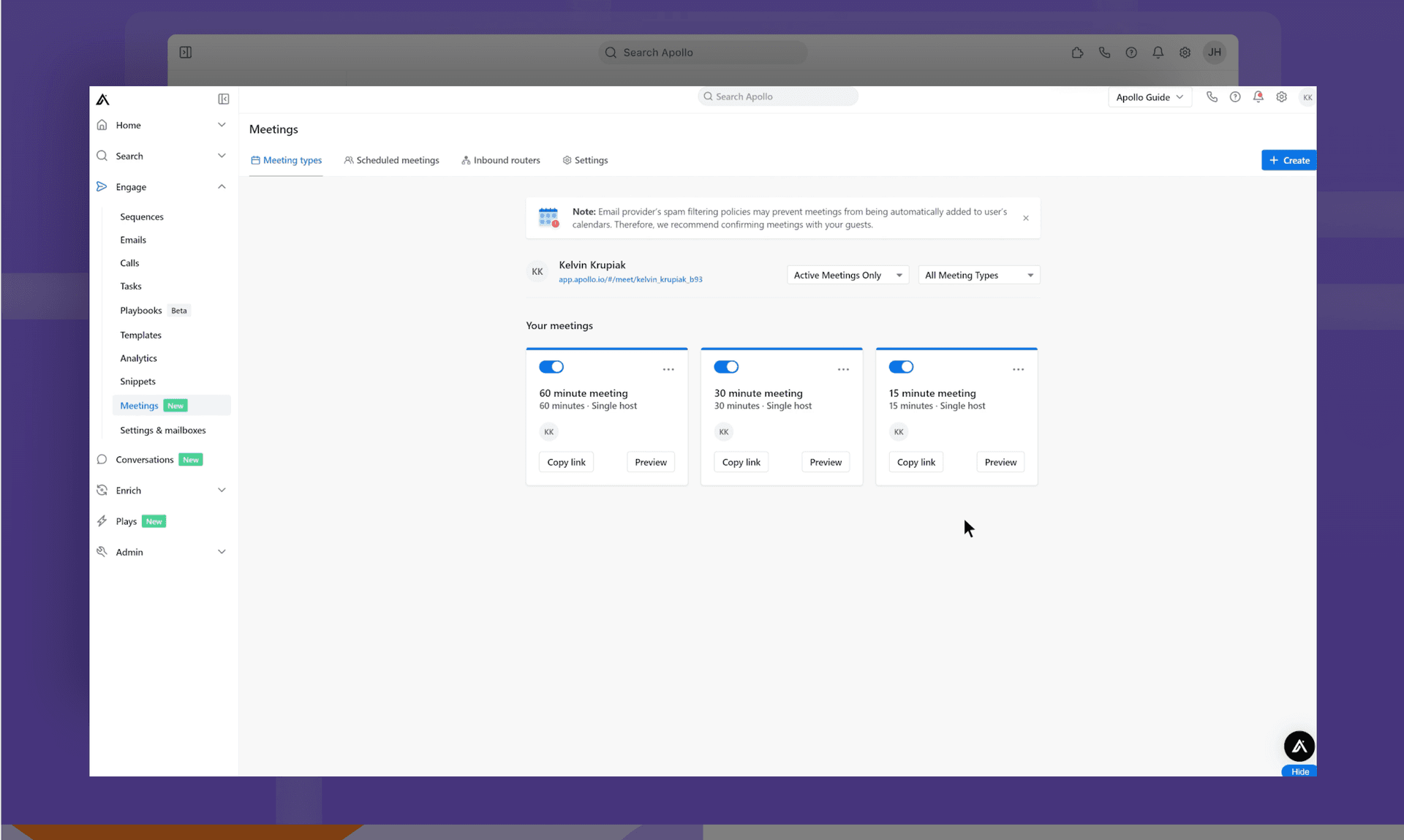The image size is (1404, 840).
Task: Switch to the Scheduled meetings tab
Action: pyautogui.click(x=391, y=160)
